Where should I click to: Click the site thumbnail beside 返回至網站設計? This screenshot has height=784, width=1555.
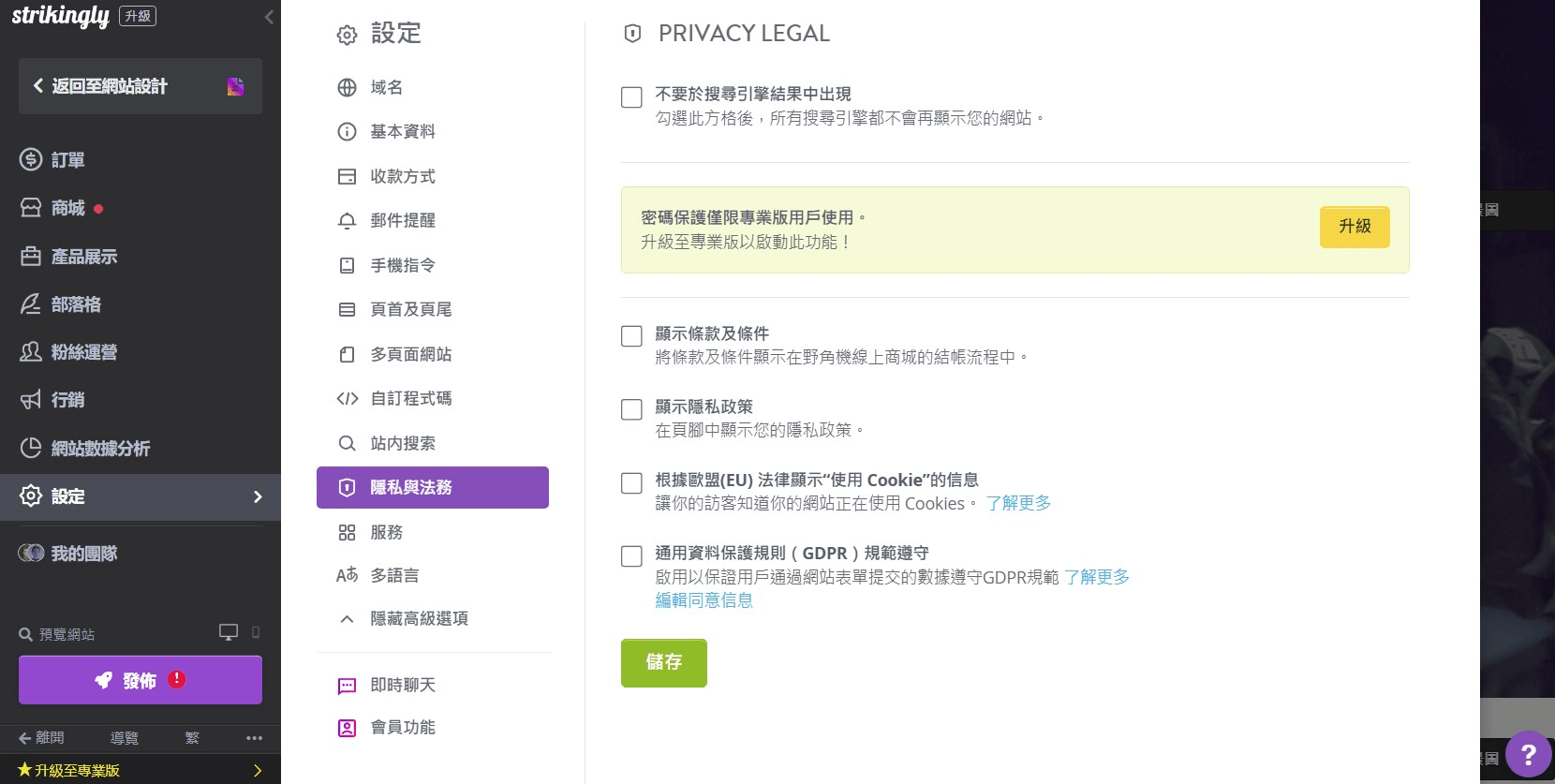pos(236,86)
